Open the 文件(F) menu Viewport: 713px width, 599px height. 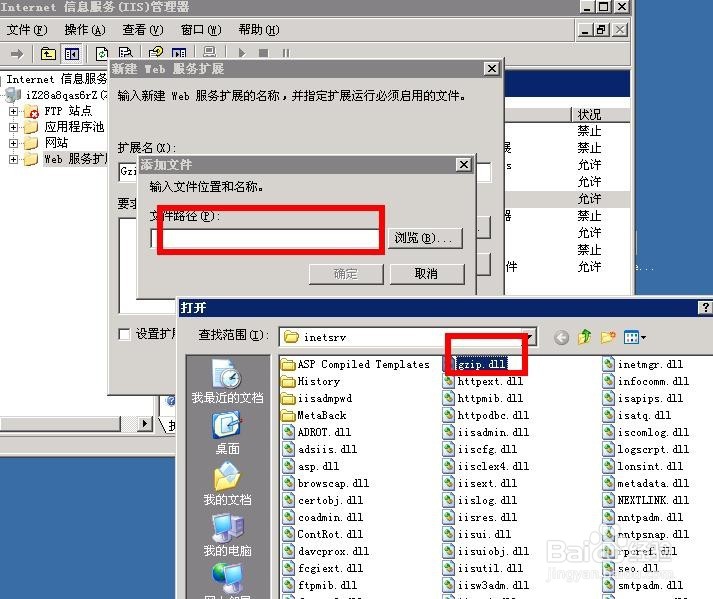(x=27, y=30)
